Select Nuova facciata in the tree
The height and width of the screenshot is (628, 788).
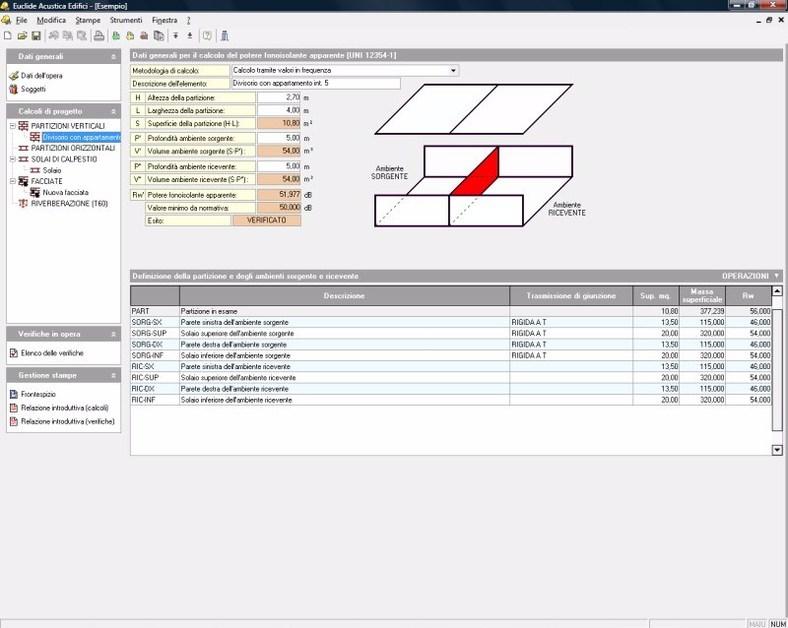[x=66, y=192]
